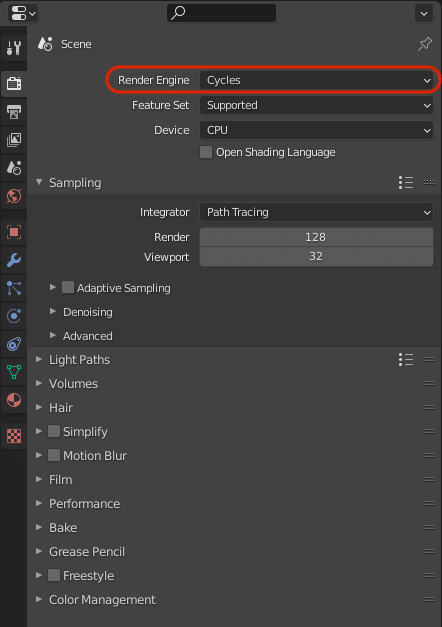Open the Device dropdown

pyautogui.click(x=316, y=130)
